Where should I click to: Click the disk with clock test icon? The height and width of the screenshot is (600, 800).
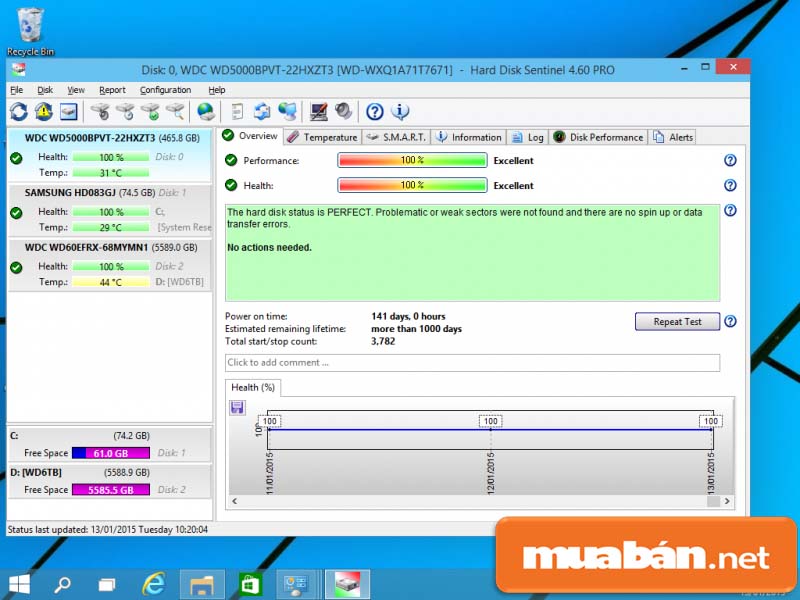pyautogui.click(x=126, y=111)
